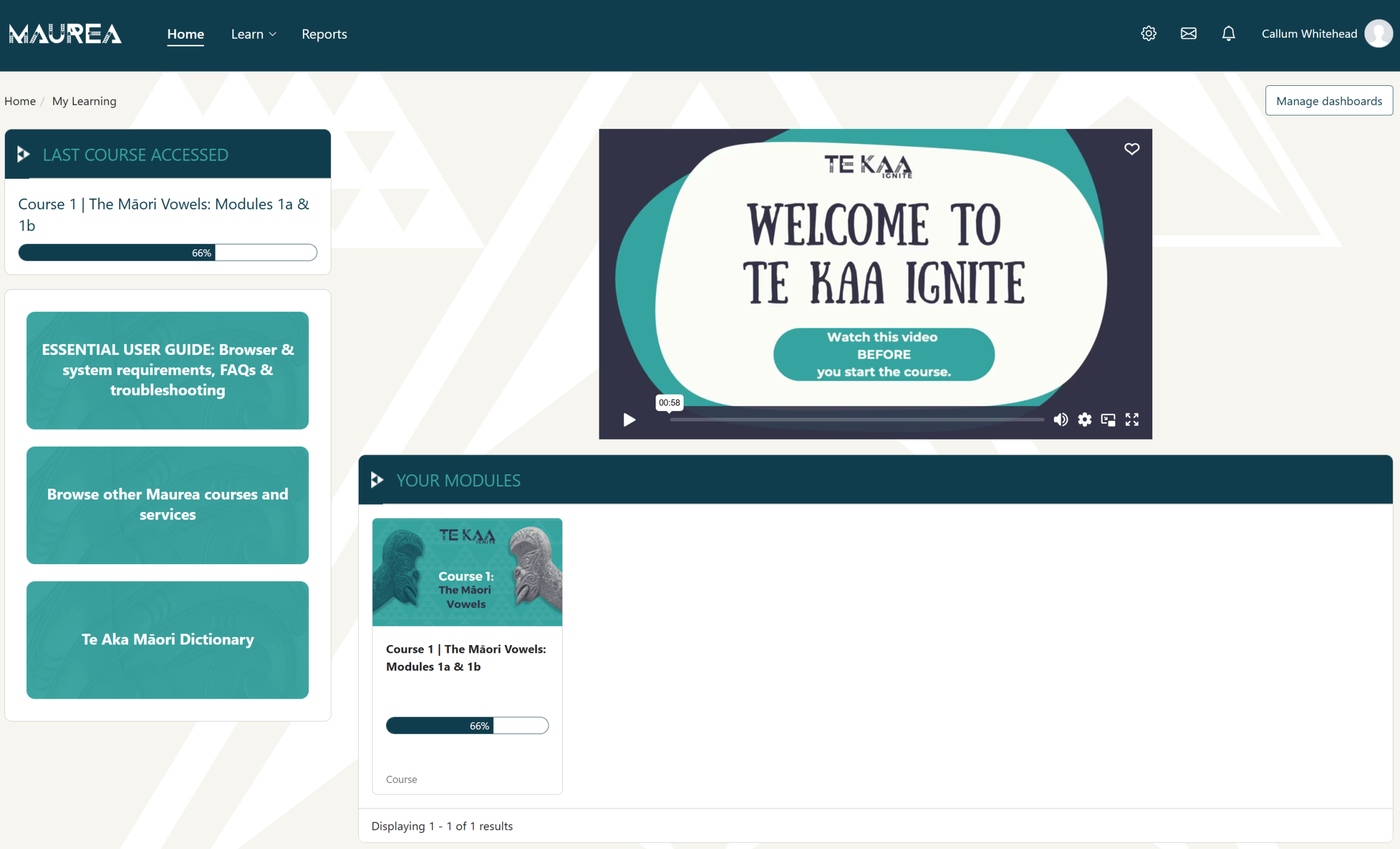Expand the Learn dropdown menu

253,34
